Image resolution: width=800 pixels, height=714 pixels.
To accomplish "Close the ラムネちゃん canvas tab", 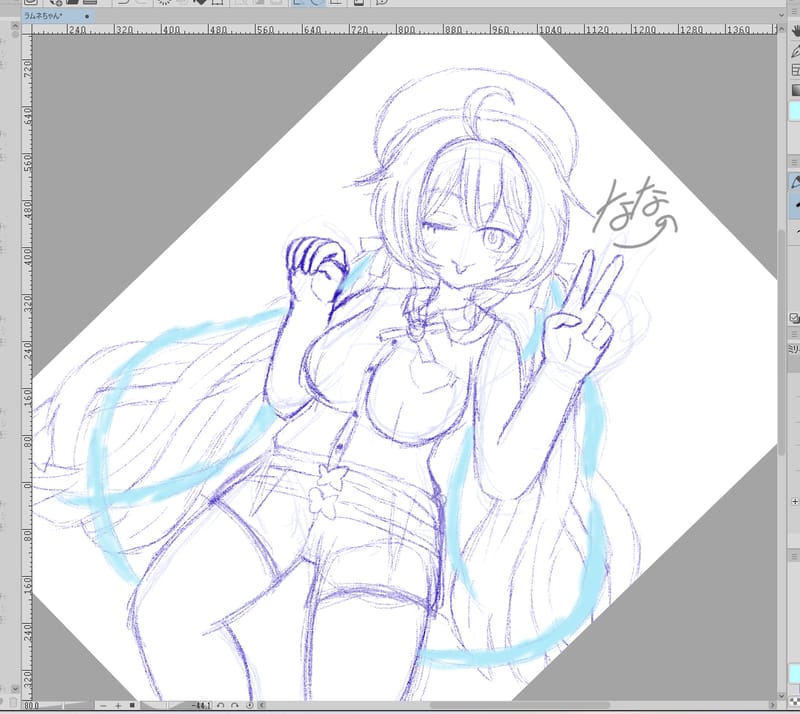I will pyautogui.click(x=87, y=17).
